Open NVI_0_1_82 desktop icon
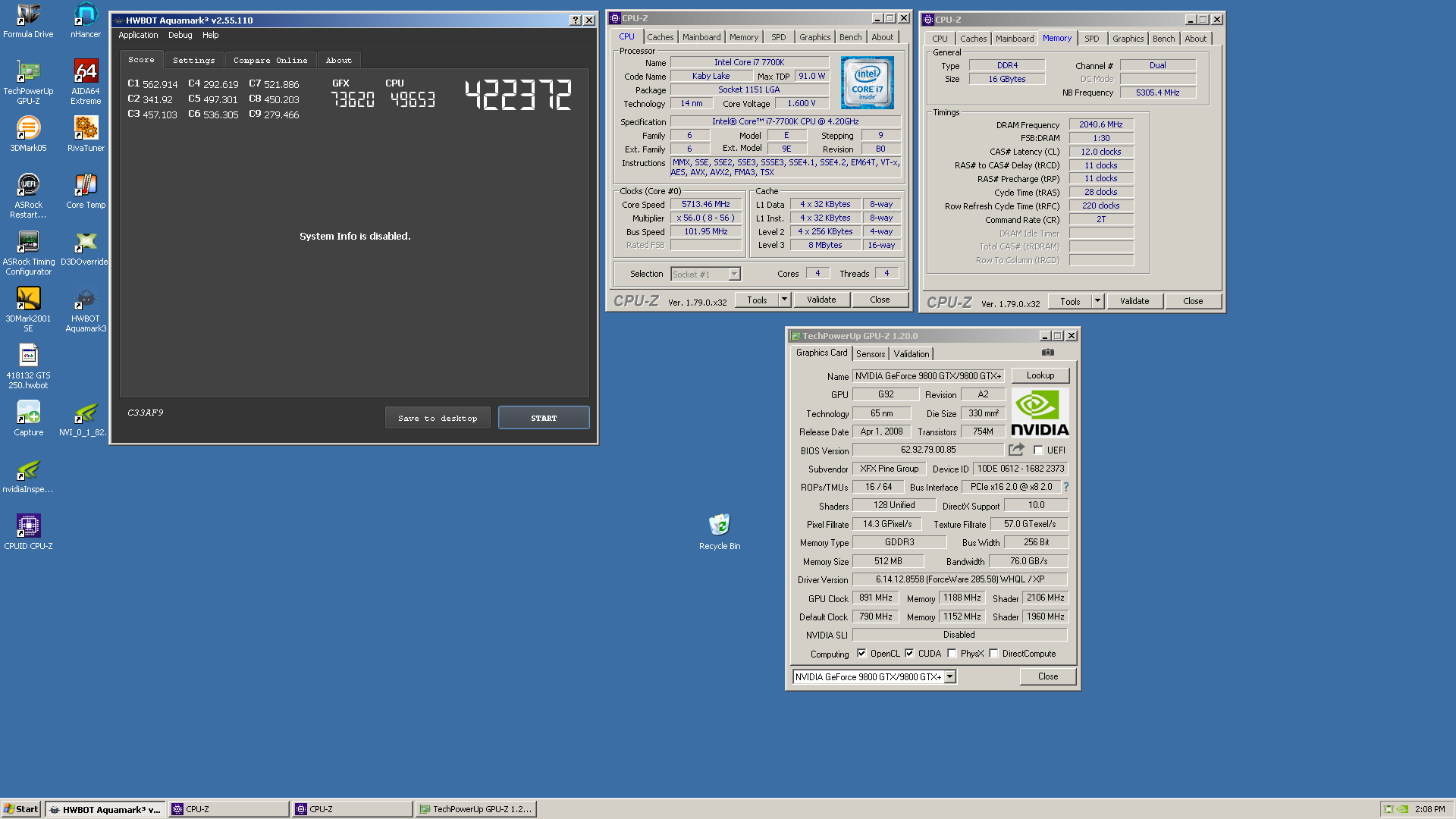Image resolution: width=1456 pixels, height=819 pixels. pyautogui.click(x=84, y=419)
